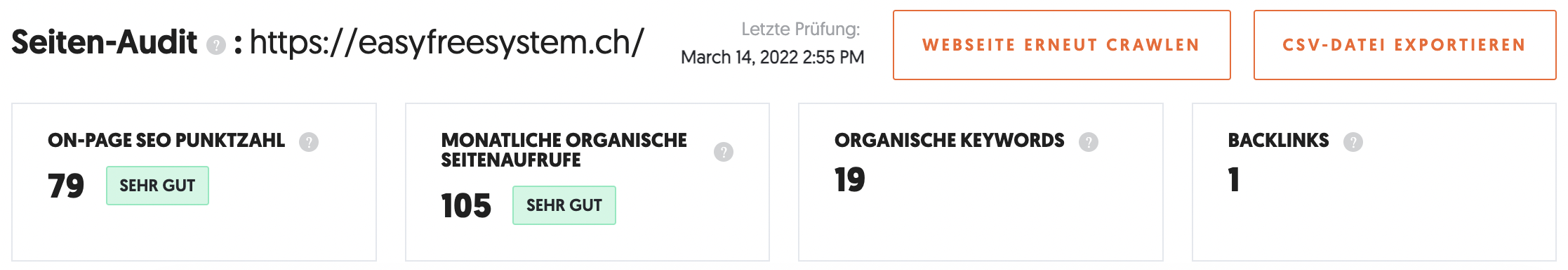Click the On-Page SEO score 79

66,186
